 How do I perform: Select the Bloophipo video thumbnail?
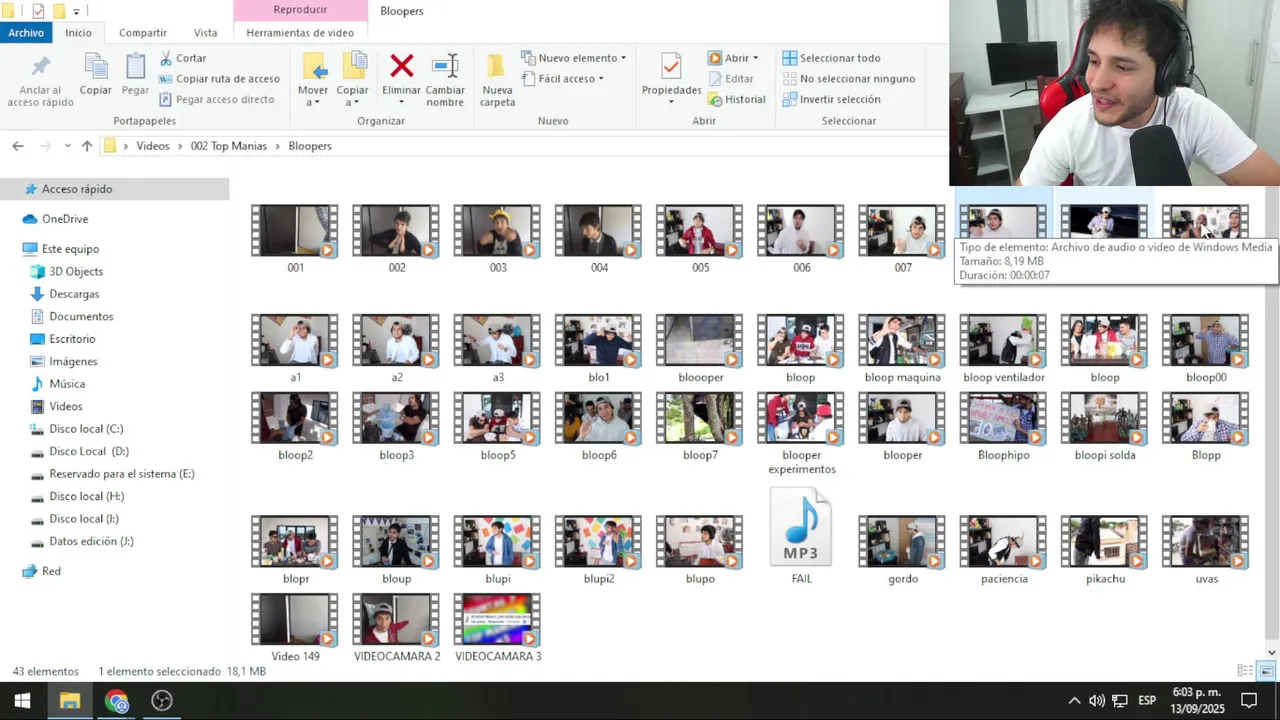(1003, 418)
